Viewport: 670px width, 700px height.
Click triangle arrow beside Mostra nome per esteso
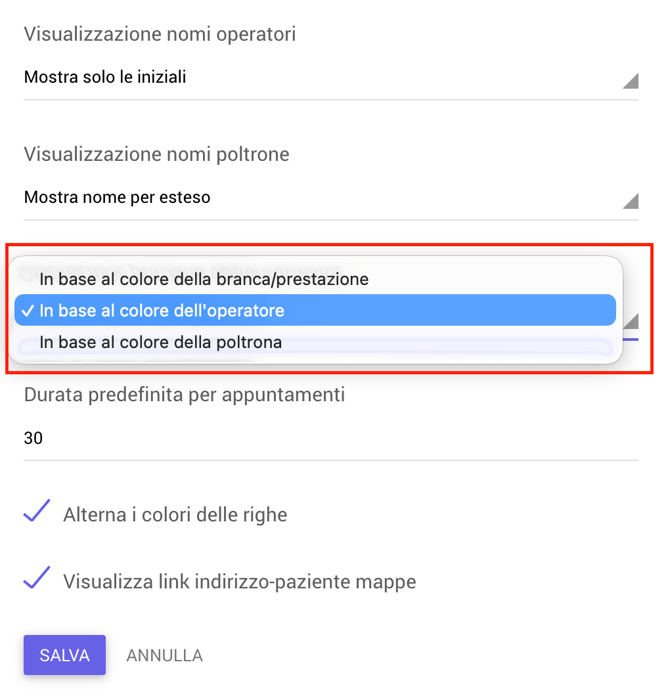pyautogui.click(x=631, y=201)
